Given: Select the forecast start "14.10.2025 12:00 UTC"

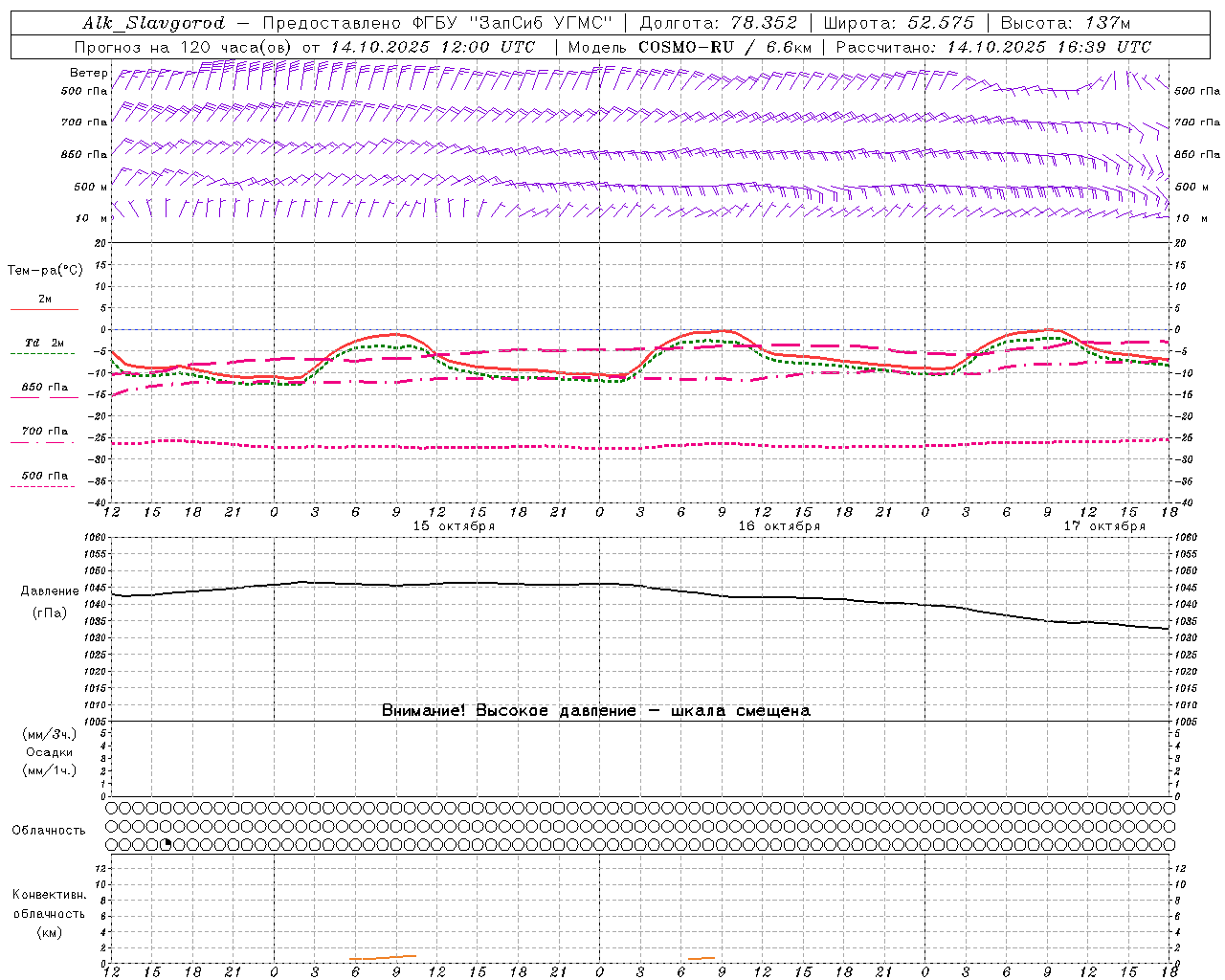Looking at the screenshot, I should tap(433, 47).
